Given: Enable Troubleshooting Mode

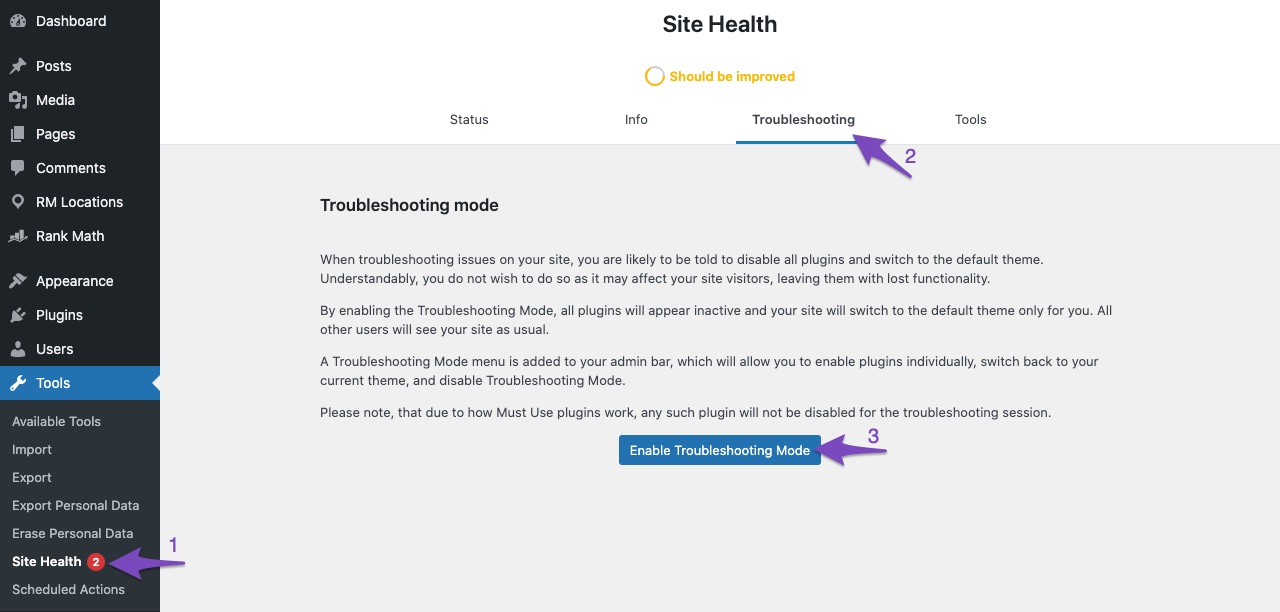Looking at the screenshot, I should click(x=719, y=450).
